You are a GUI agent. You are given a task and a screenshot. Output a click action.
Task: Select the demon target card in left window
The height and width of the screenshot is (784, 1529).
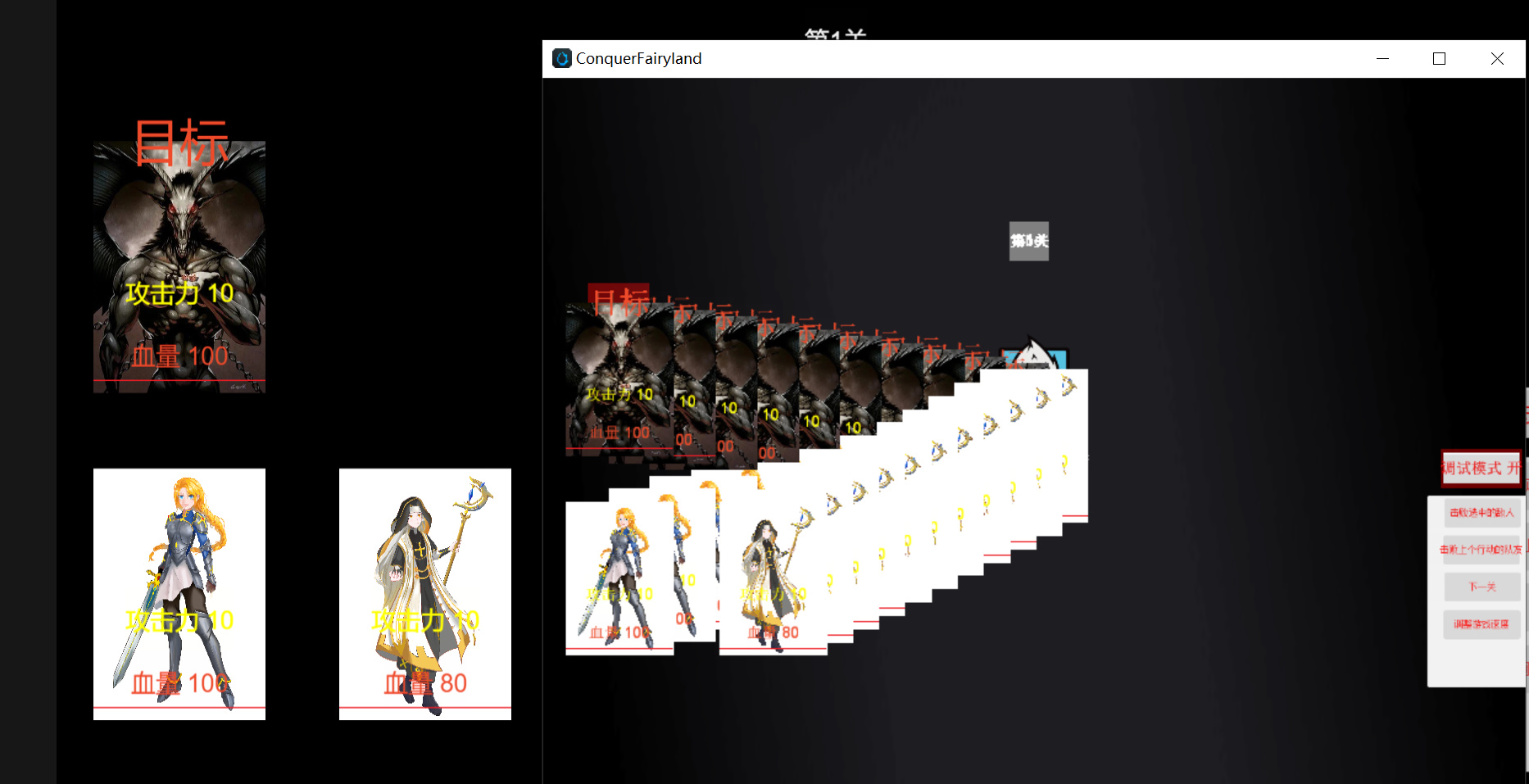click(179, 267)
